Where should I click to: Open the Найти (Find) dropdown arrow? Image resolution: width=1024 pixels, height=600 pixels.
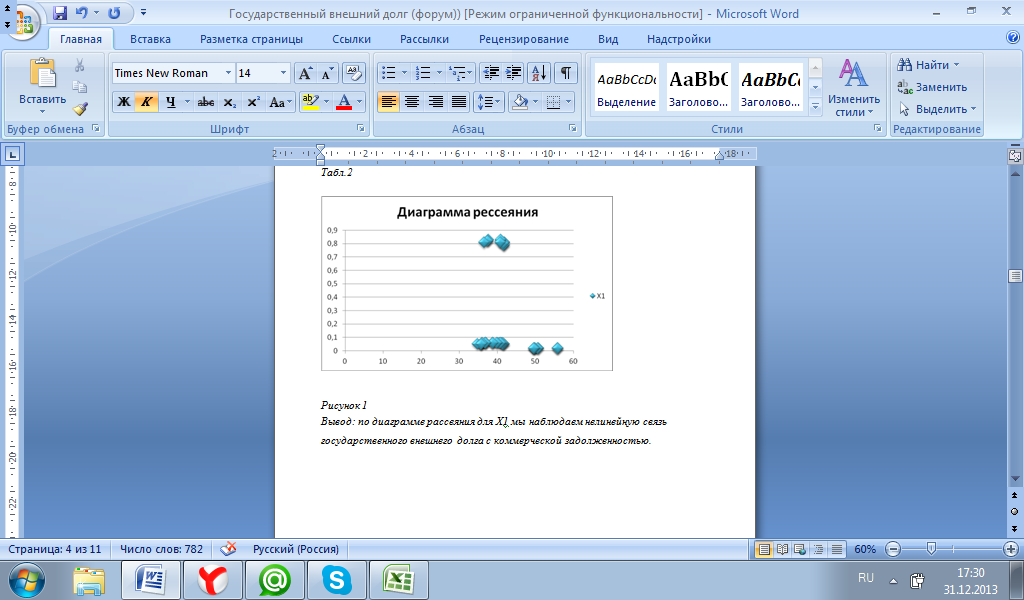[x=957, y=65]
